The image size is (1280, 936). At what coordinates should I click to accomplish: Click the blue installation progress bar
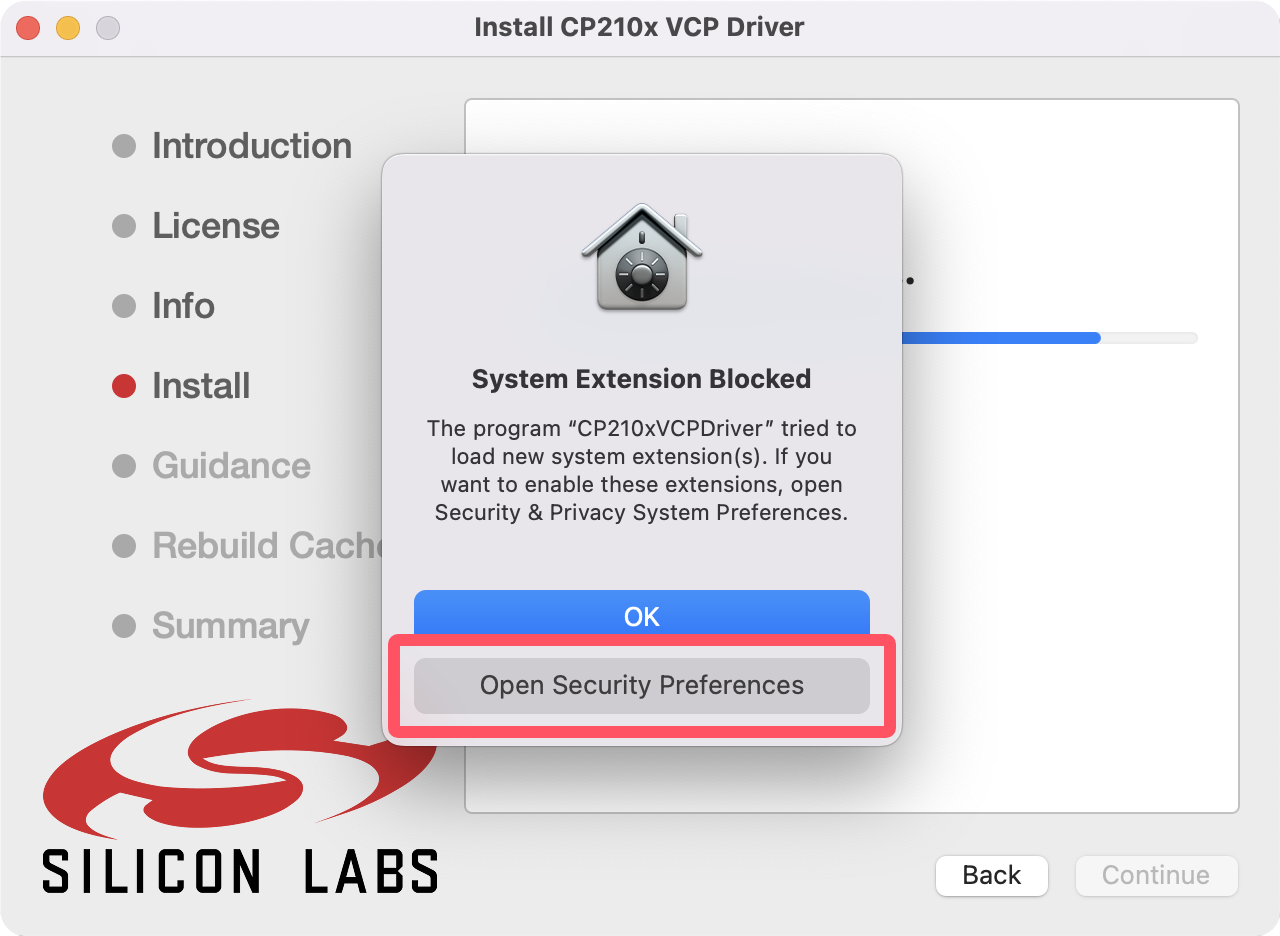1000,338
